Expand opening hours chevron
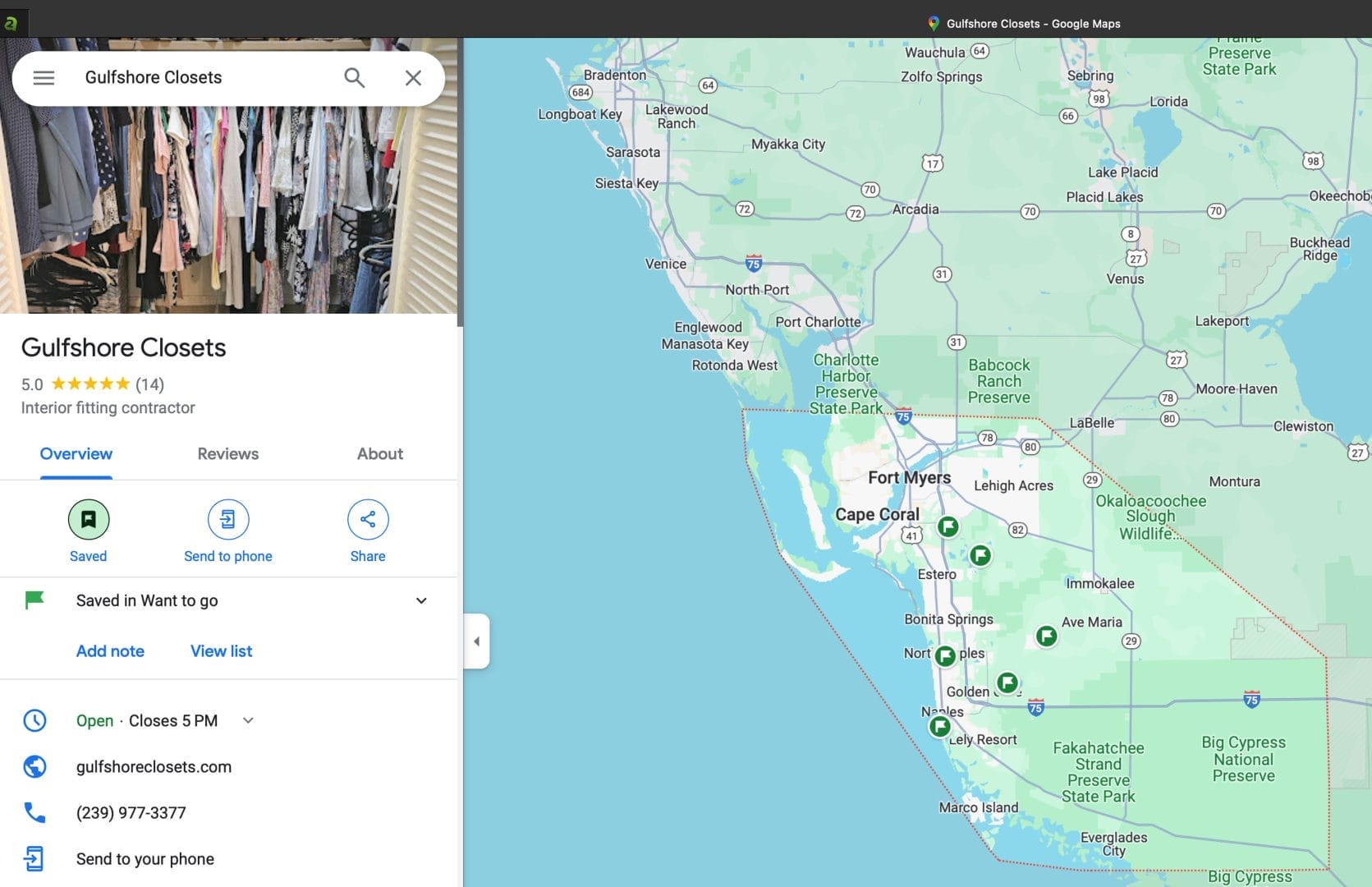This screenshot has height=887, width=1372. point(248,721)
